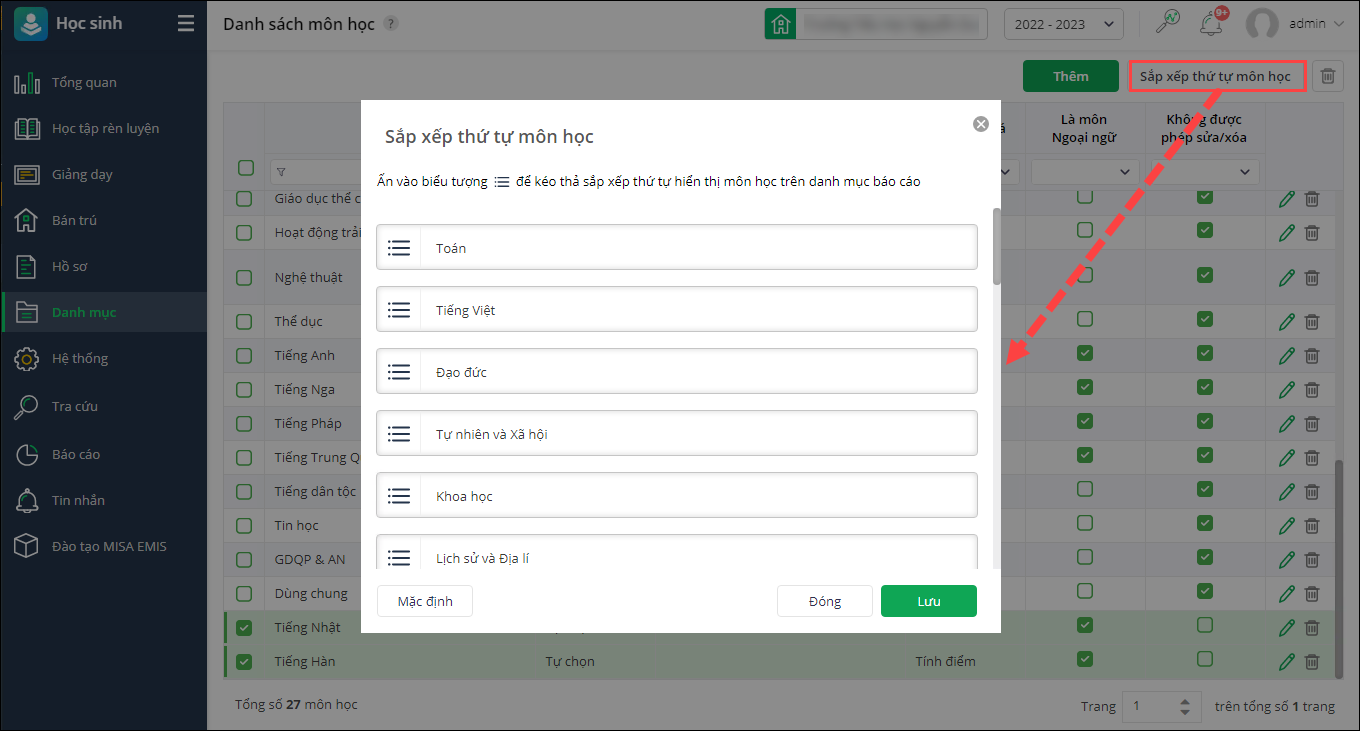The image size is (1360, 731).
Task: Edit the Tin học row with the pencil icon
Action: [x=1287, y=525]
